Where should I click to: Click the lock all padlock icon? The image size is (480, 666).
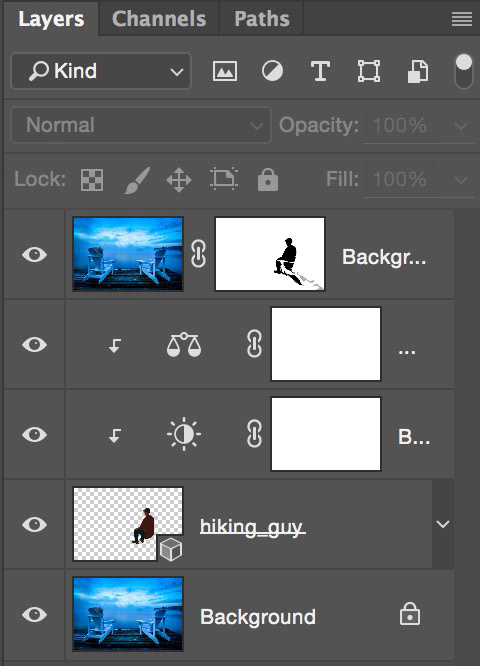pyautogui.click(x=268, y=179)
